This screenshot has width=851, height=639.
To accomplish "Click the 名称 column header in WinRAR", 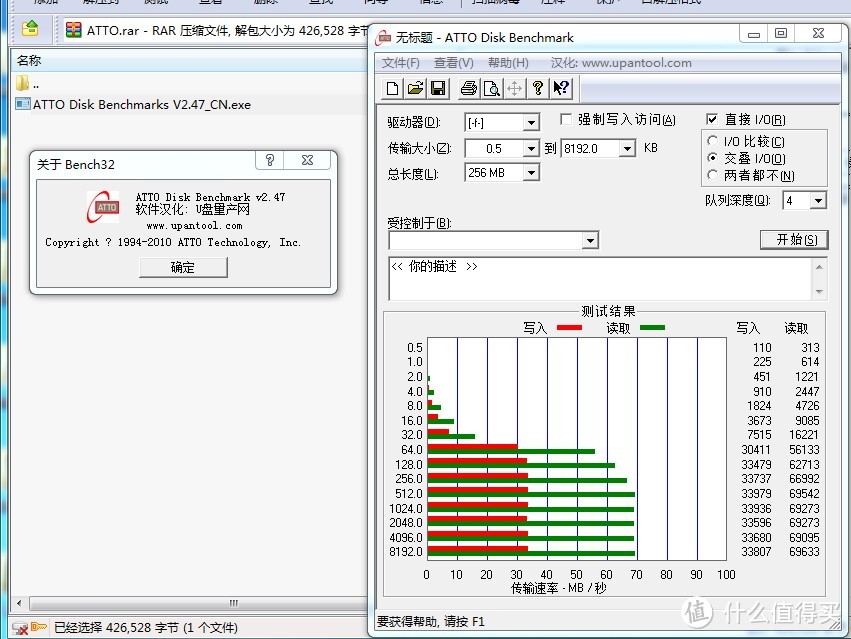I will click(28, 60).
